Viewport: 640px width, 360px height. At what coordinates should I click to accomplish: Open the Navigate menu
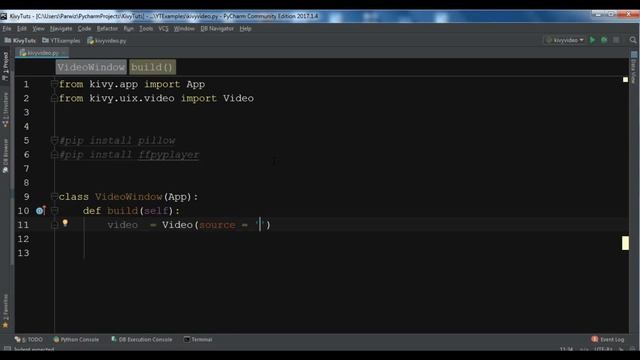[61, 29]
